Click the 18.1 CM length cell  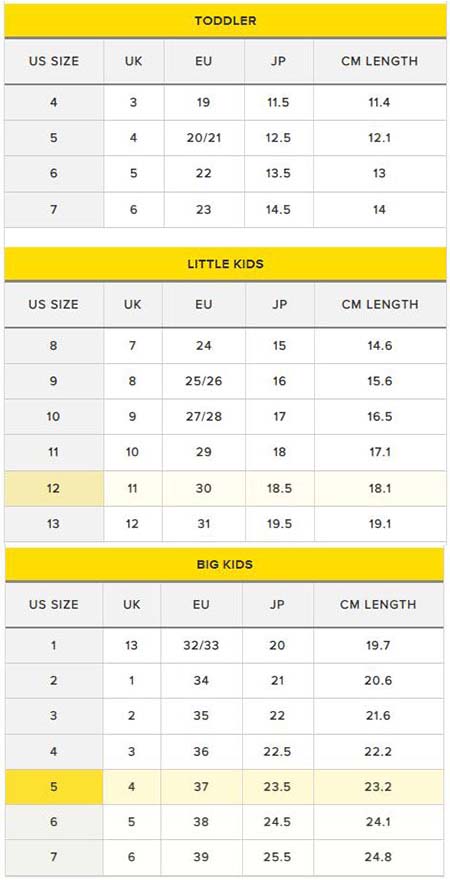380,488
